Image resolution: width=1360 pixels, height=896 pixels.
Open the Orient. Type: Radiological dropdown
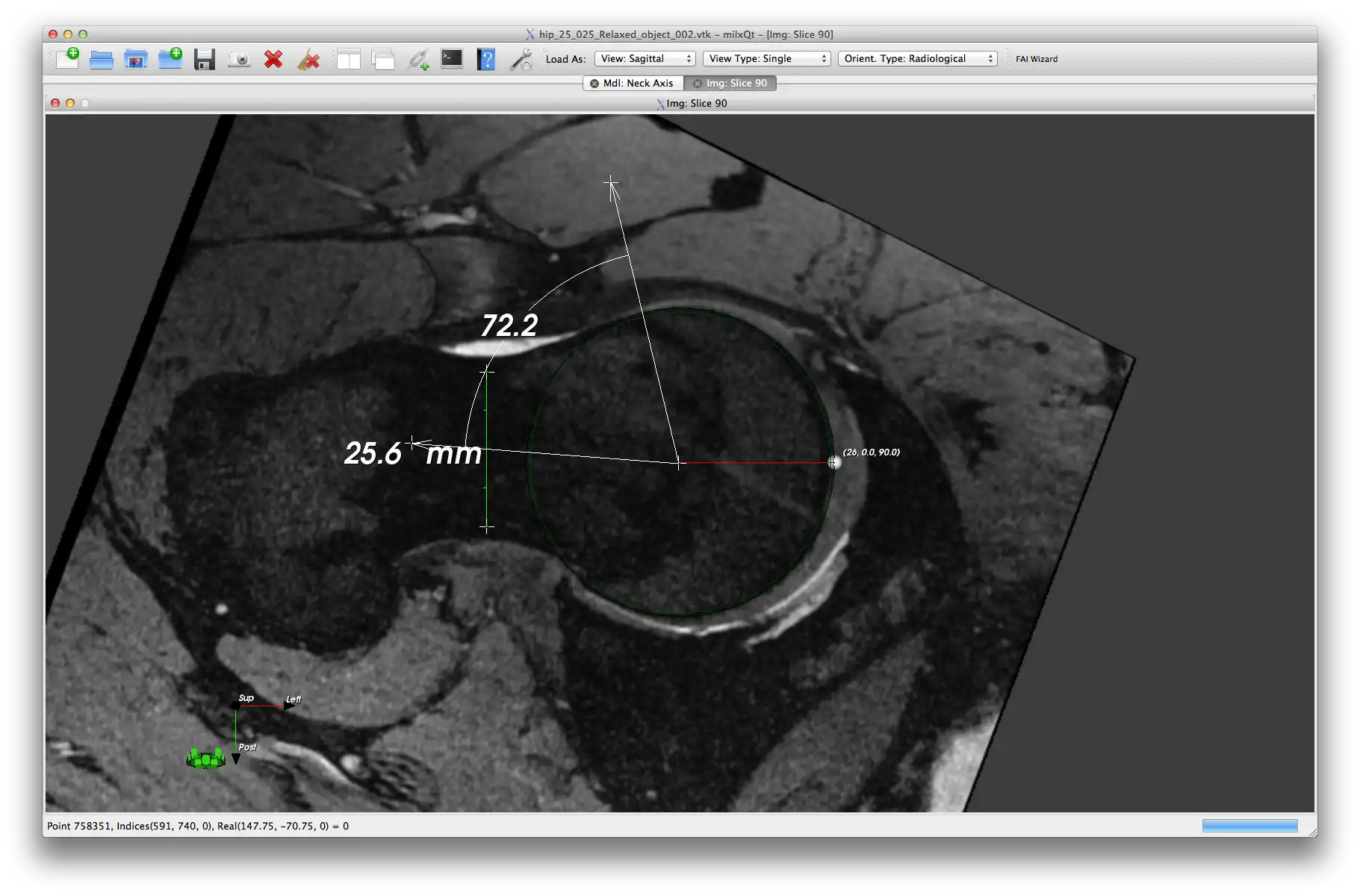(918, 58)
